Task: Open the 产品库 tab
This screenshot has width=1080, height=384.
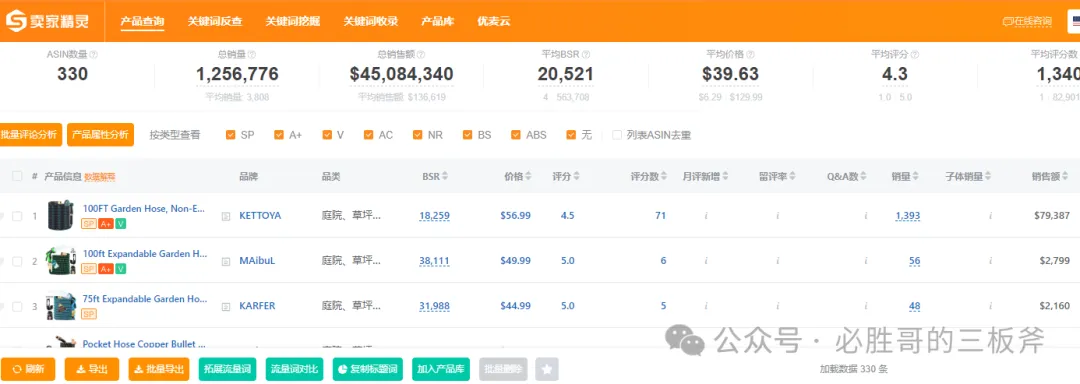Action: 437,21
